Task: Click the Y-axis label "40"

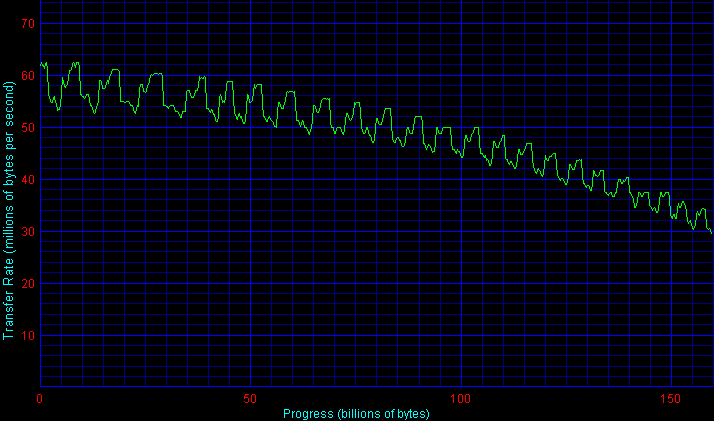Action: pos(26,179)
